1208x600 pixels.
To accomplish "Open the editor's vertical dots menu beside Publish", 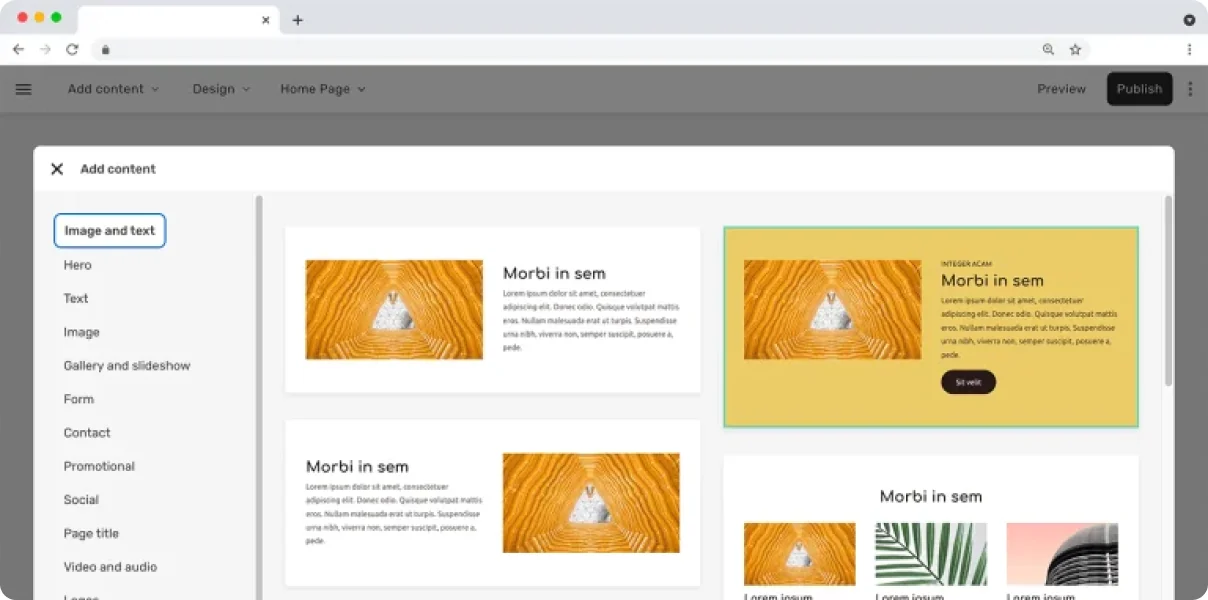I will click(x=1190, y=89).
